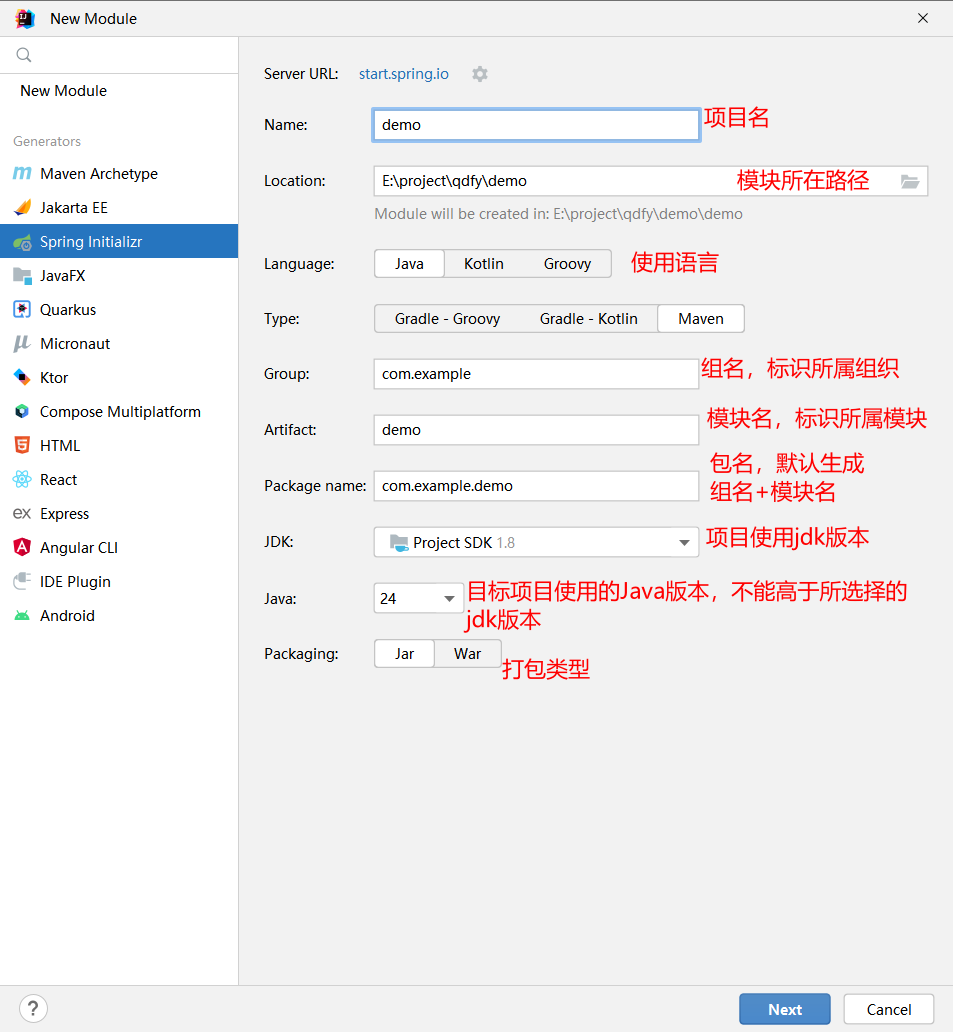Select Ktor generator entry
The height and width of the screenshot is (1032, 953).
click(119, 378)
